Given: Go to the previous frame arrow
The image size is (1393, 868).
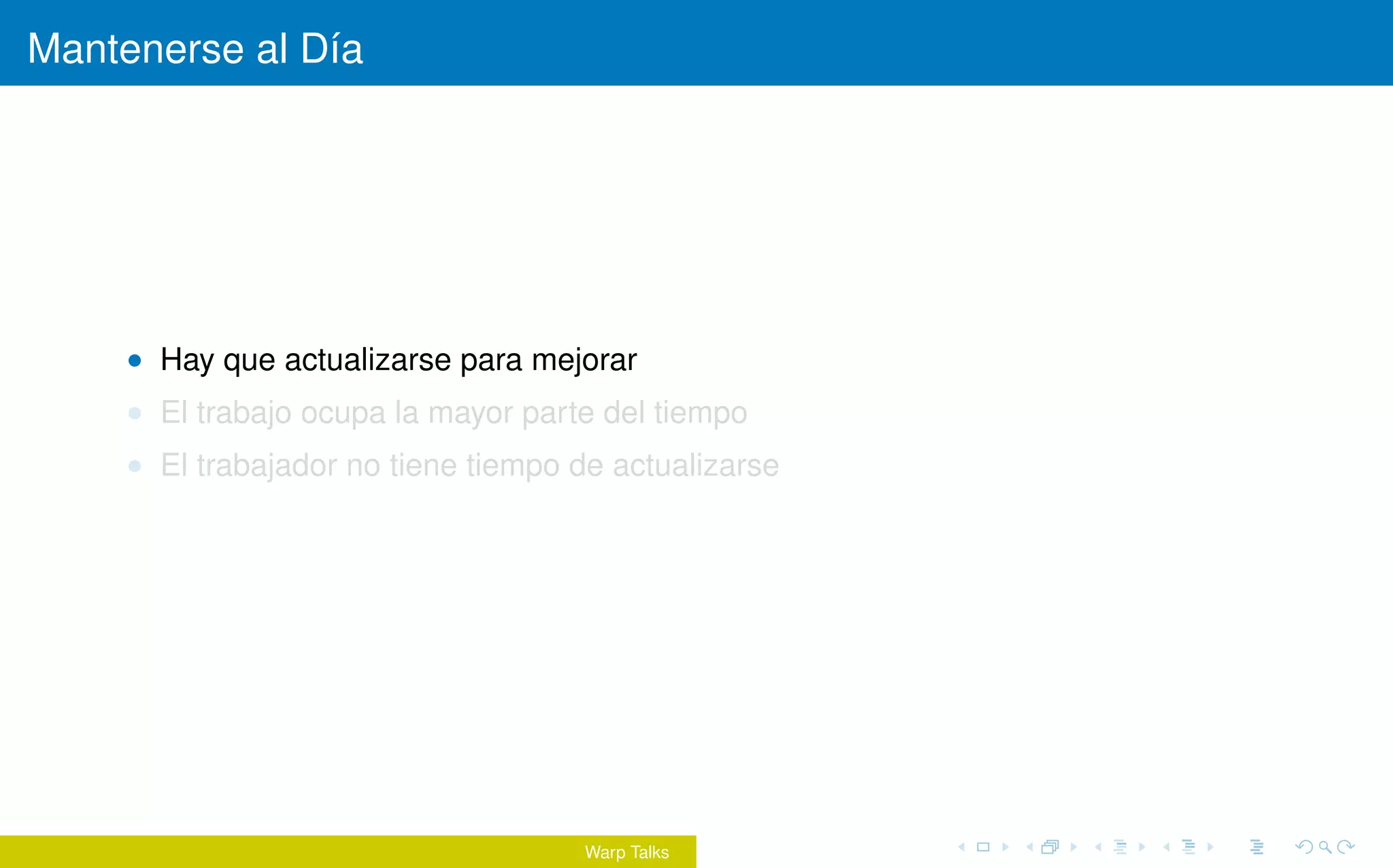Looking at the screenshot, I should tap(1029, 847).
